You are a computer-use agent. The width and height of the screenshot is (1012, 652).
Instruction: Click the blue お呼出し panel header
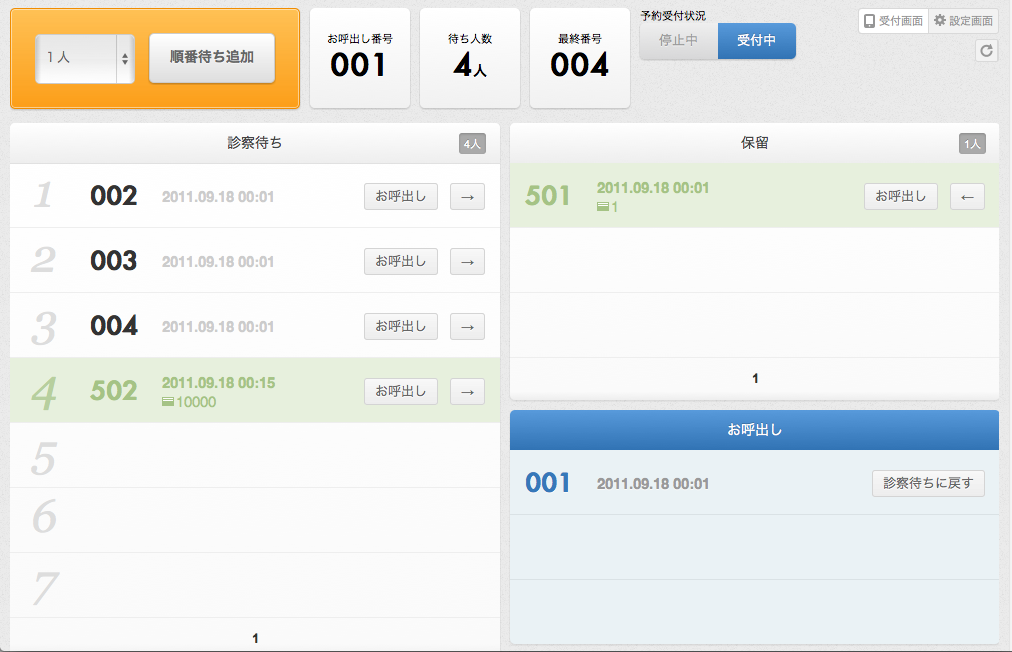(x=754, y=430)
